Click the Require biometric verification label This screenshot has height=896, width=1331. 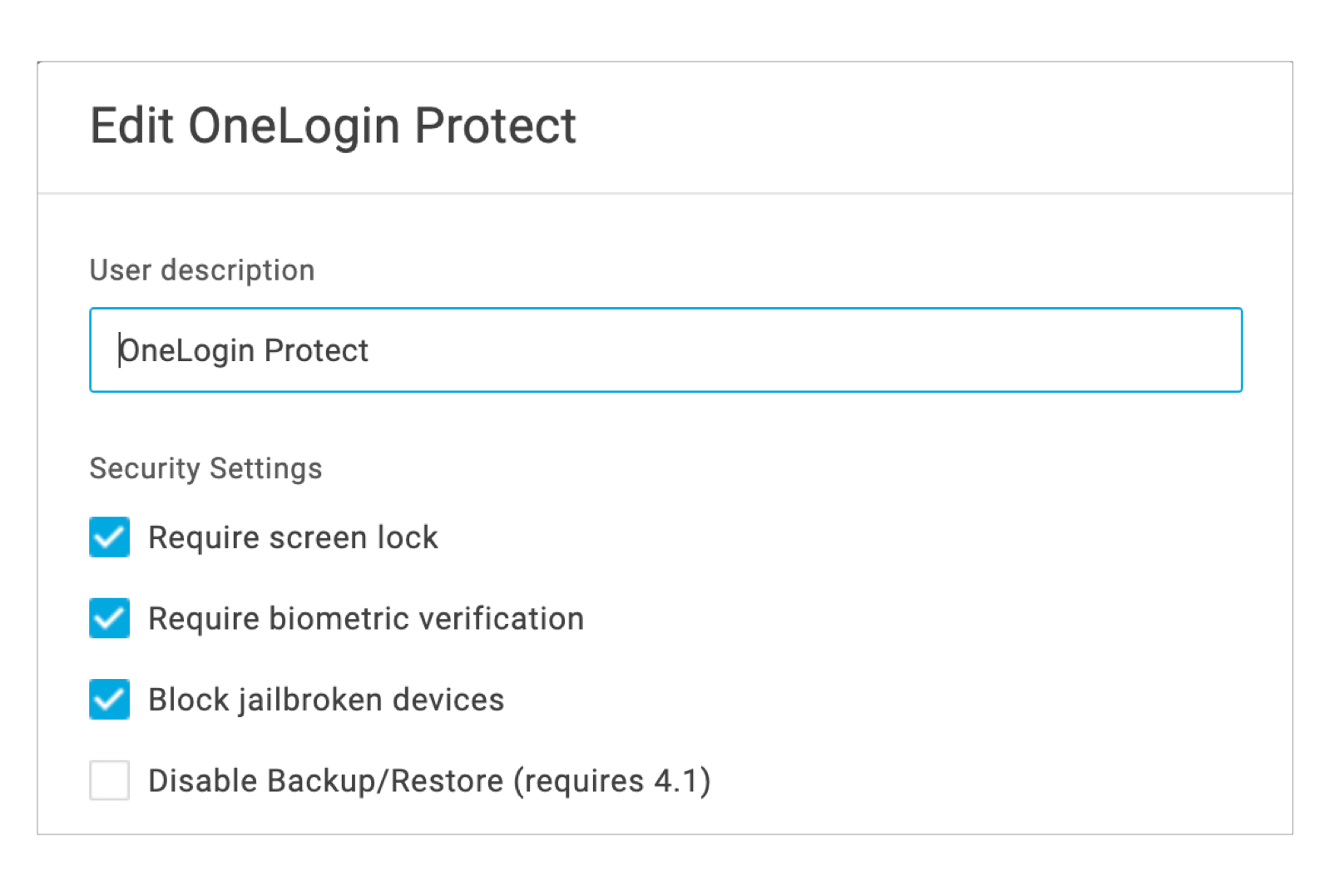(x=365, y=618)
